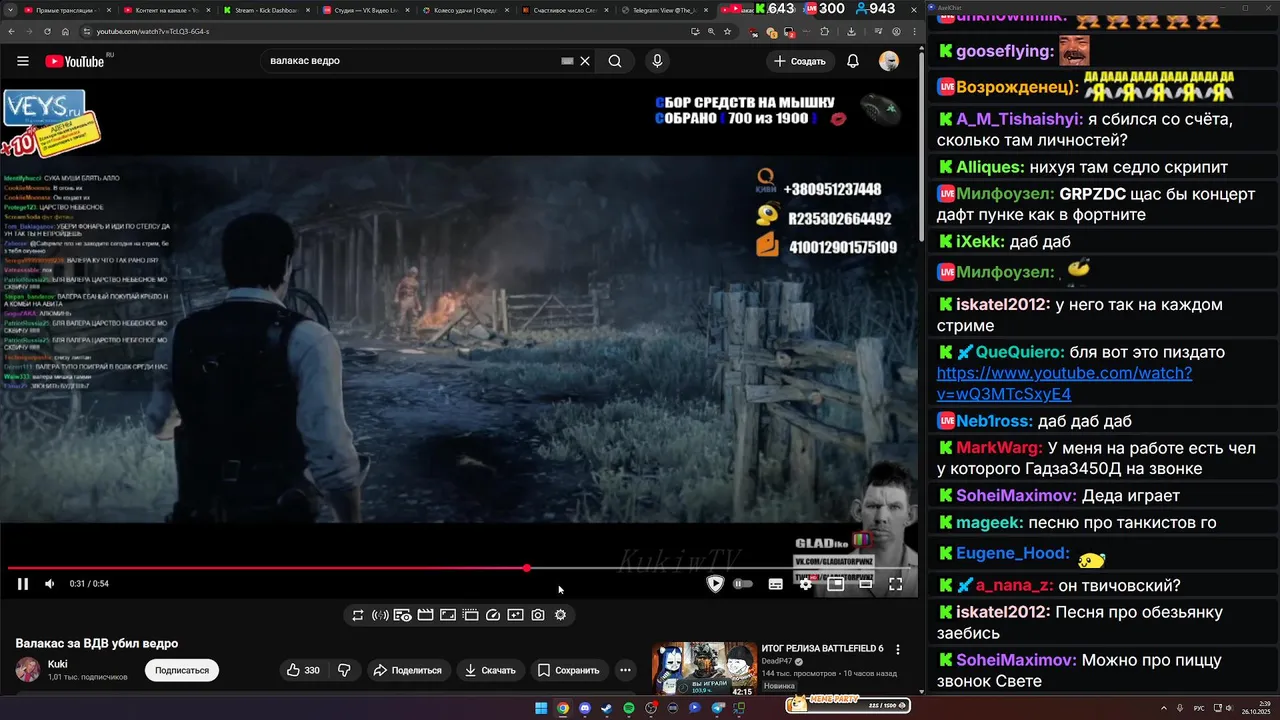Click the volume boost icon below the player
Screen dimensions: 1280x720
380,615
